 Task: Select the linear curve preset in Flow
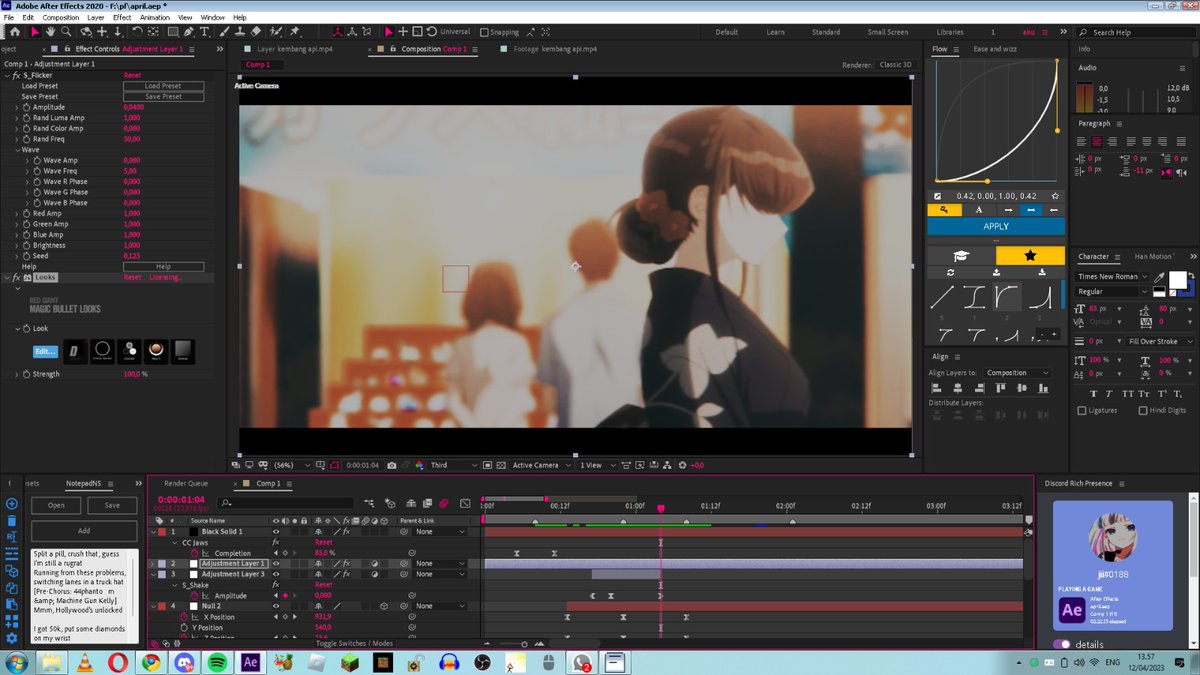942,297
